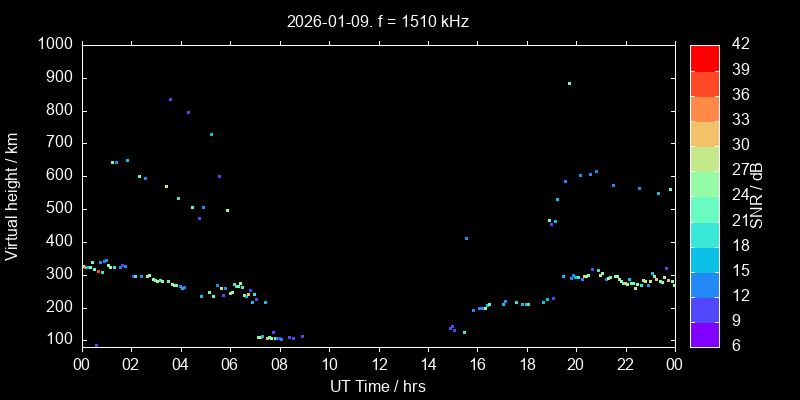Click the isolated blue point near 410 km
Screen dimensions: 800x400
click(466, 239)
